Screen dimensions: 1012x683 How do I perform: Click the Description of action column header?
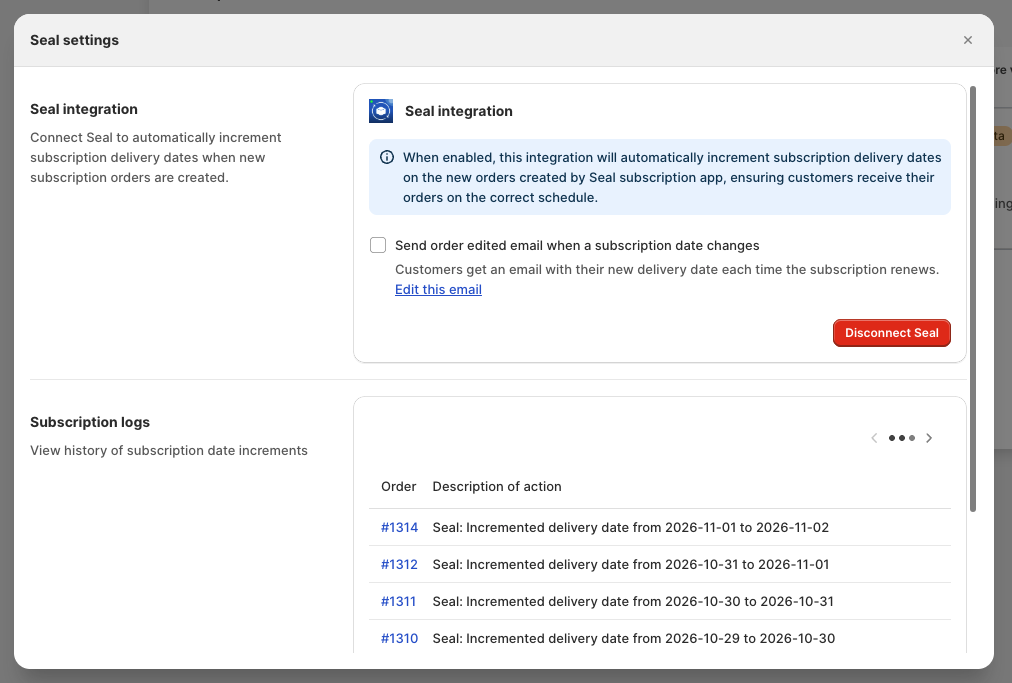click(497, 487)
